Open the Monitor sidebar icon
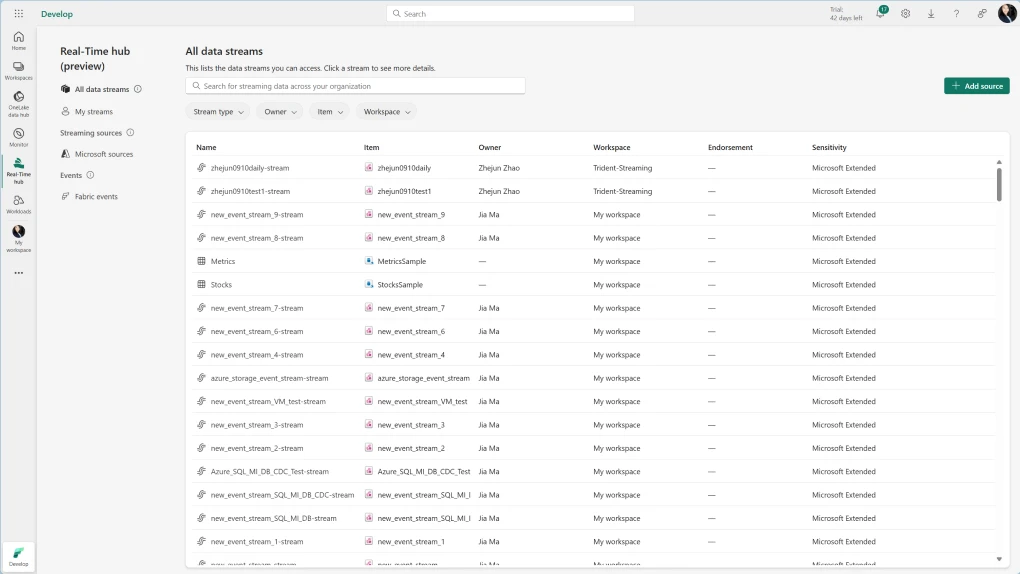This screenshot has width=1020, height=574. pyautogui.click(x=18, y=136)
